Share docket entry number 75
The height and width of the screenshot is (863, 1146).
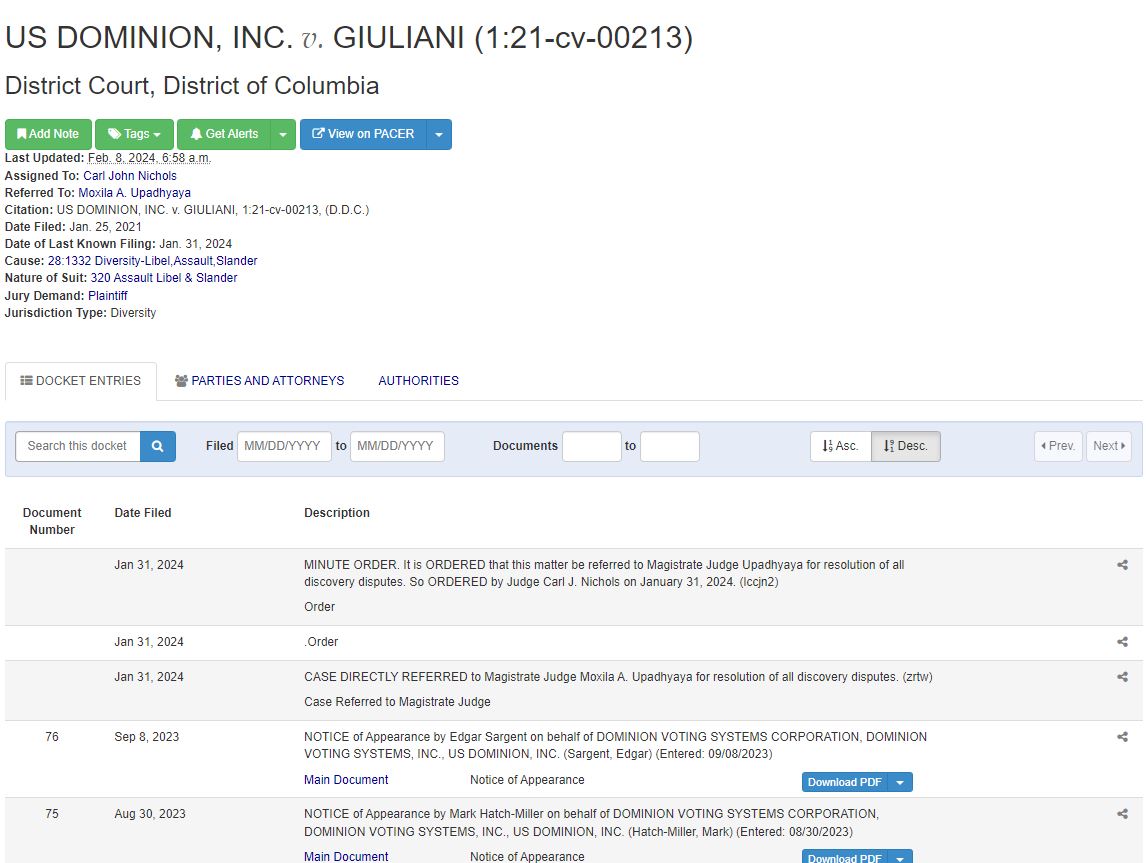point(1122,814)
